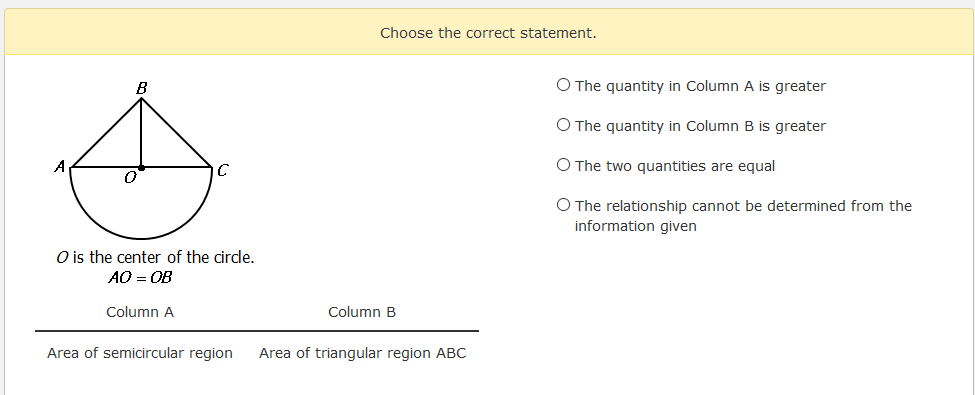Click vertex B at the triangle's top
This screenshot has height=395, width=975.
[141, 89]
